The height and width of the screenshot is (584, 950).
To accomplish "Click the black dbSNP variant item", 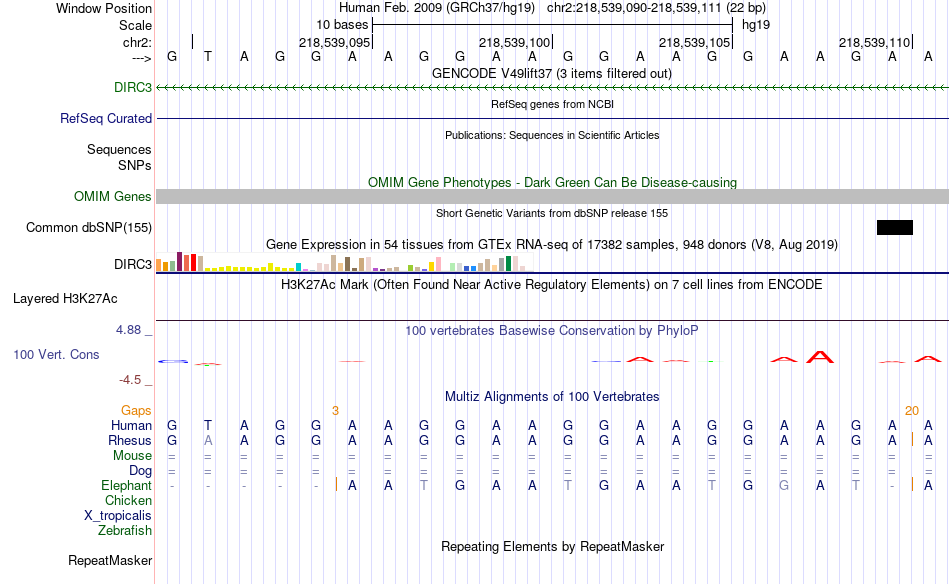I will pos(895,227).
